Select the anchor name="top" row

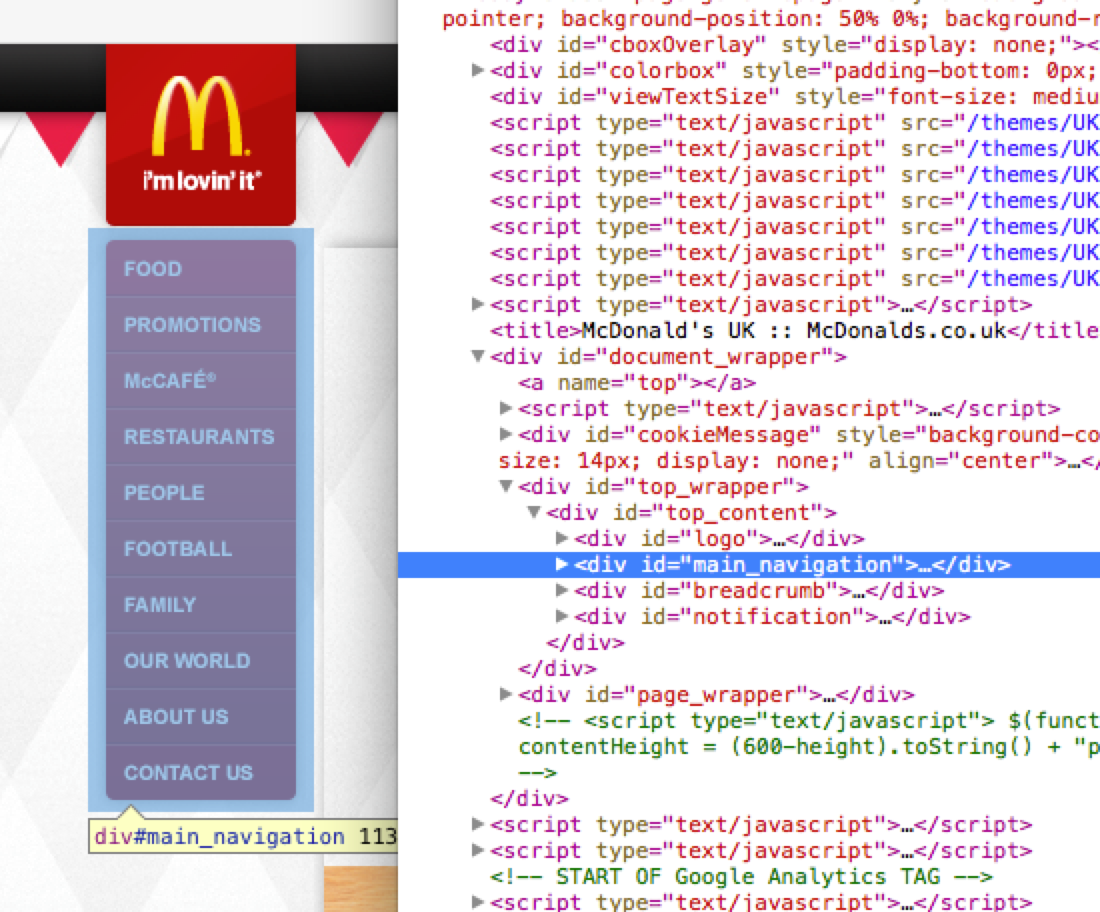[637, 383]
